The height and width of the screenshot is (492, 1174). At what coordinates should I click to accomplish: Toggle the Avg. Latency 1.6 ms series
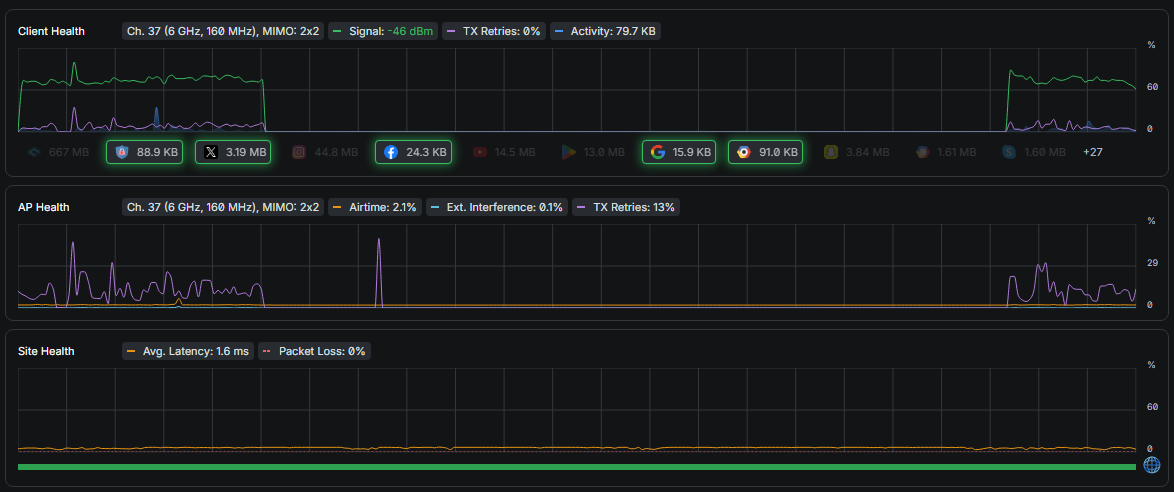pos(188,351)
